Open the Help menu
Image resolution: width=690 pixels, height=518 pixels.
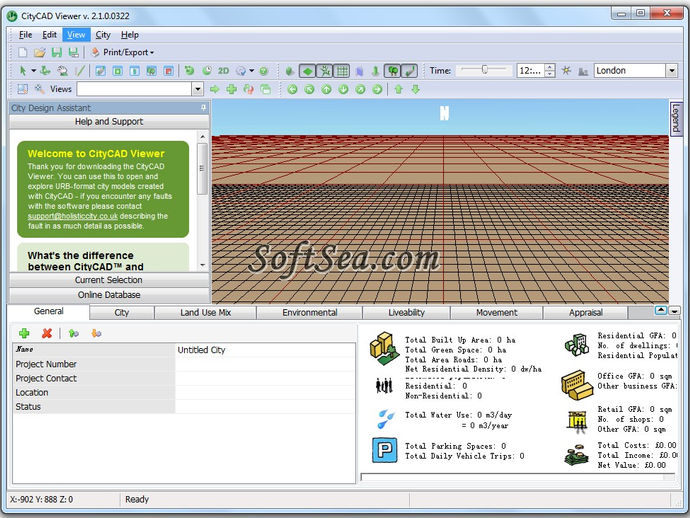[130, 35]
